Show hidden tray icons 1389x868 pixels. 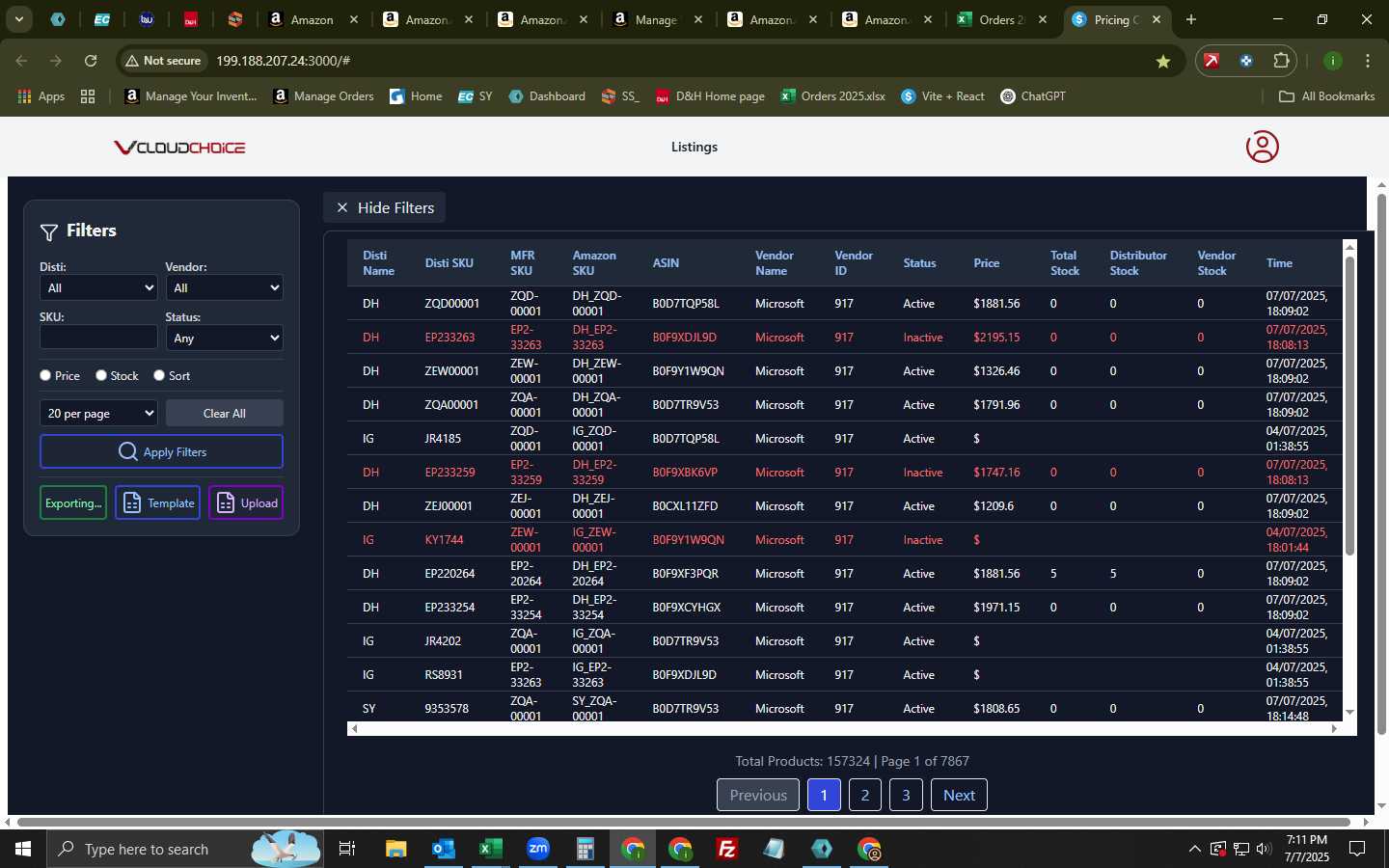[1194, 849]
